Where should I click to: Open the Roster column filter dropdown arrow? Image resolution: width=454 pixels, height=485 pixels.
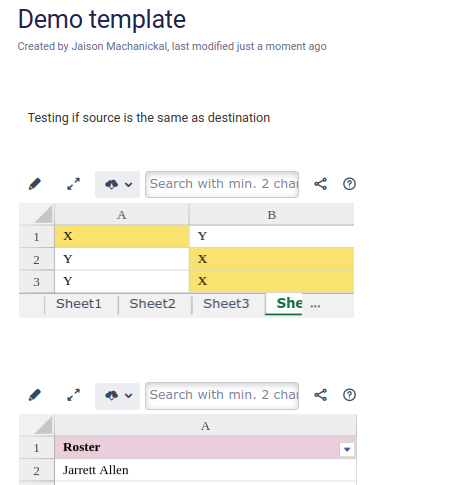pos(347,449)
